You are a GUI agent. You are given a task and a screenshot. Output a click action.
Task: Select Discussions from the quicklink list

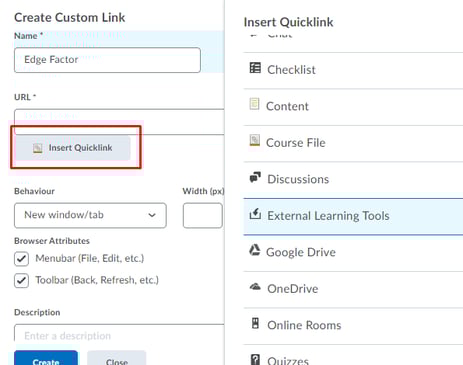[x=353, y=180]
